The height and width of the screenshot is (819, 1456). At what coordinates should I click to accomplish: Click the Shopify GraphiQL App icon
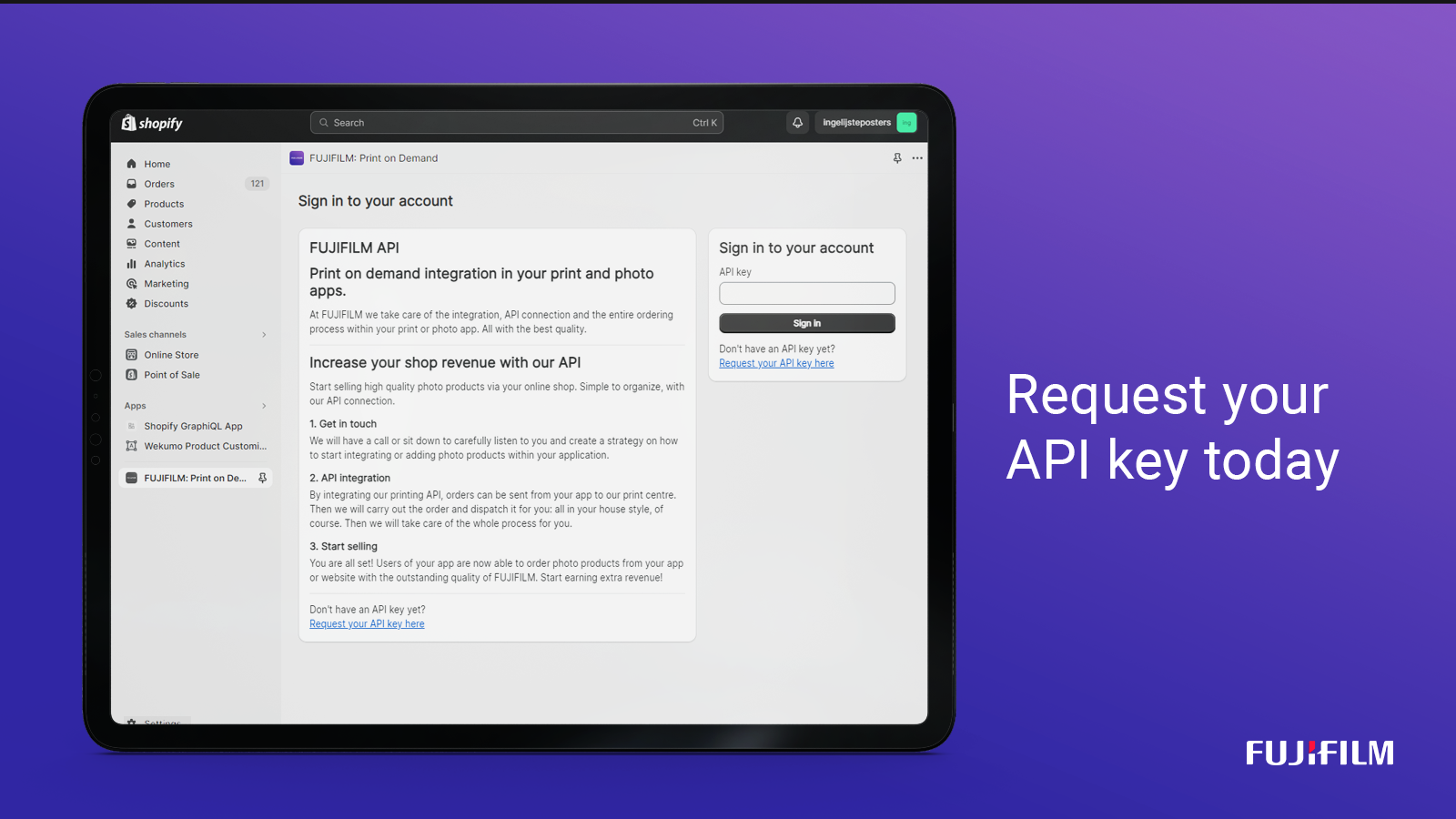pos(132,426)
